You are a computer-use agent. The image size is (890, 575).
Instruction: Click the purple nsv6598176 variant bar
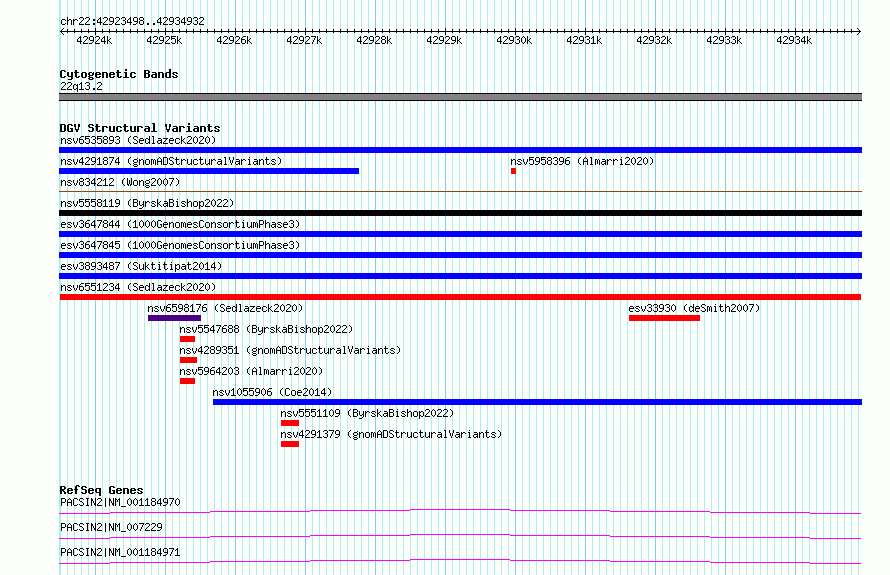point(174,318)
